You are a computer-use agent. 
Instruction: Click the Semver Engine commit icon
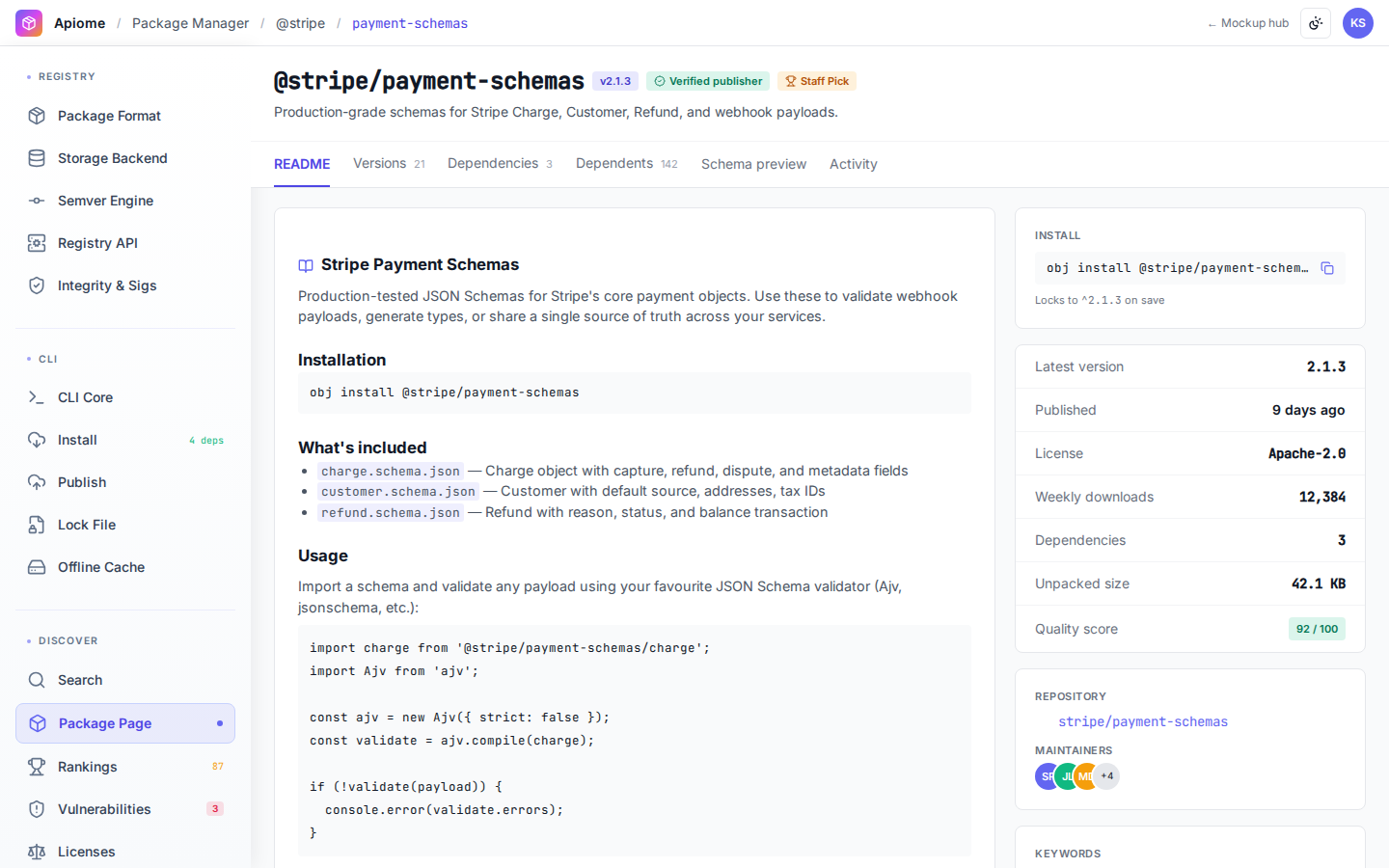coord(37,201)
